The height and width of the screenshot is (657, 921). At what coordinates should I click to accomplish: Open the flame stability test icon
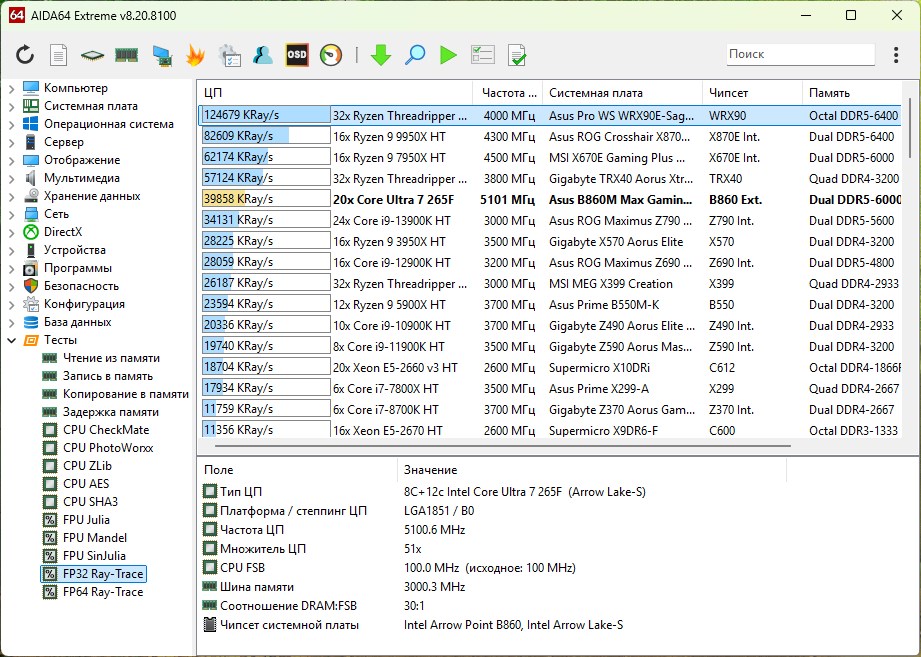195,55
